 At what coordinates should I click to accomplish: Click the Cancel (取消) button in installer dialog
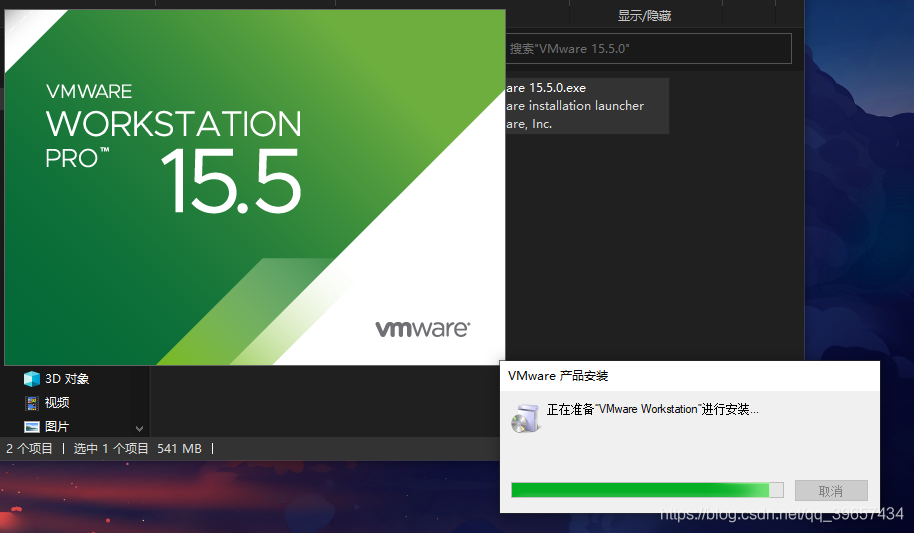point(831,490)
